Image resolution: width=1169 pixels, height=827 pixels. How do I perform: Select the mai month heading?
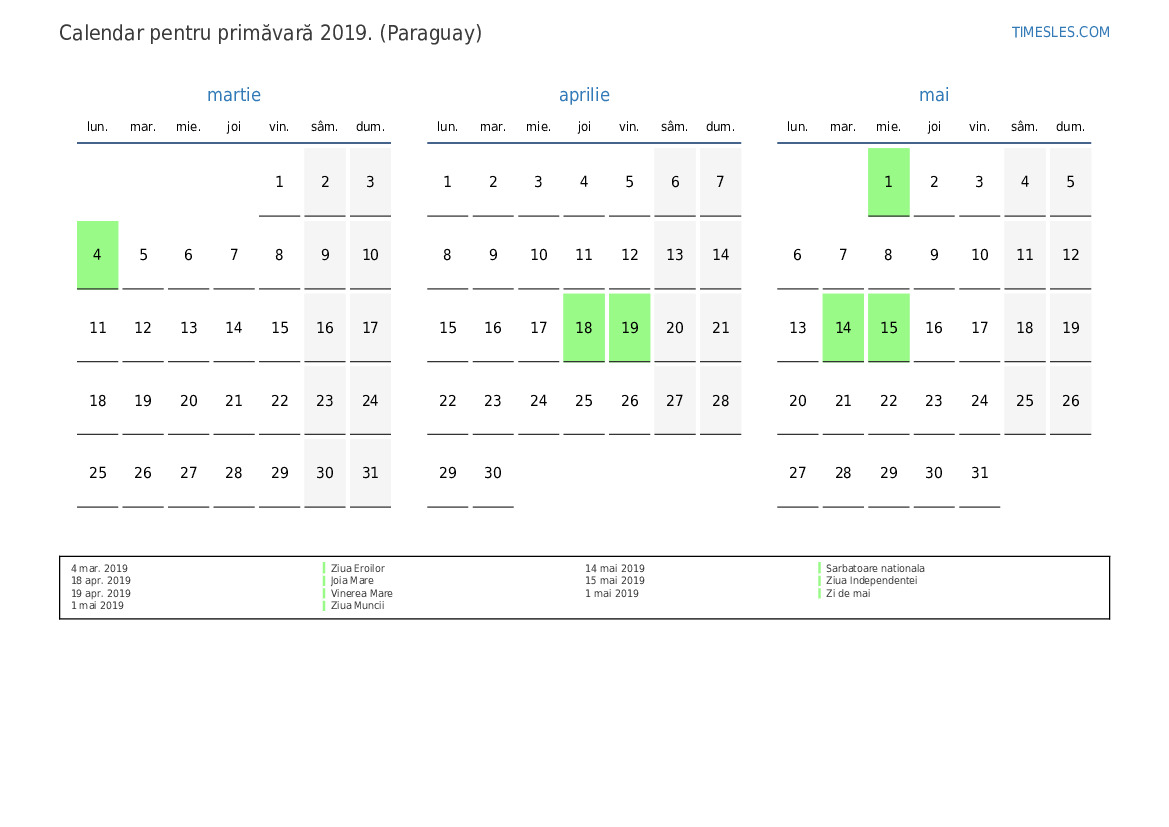pyautogui.click(x=934, y=95)
